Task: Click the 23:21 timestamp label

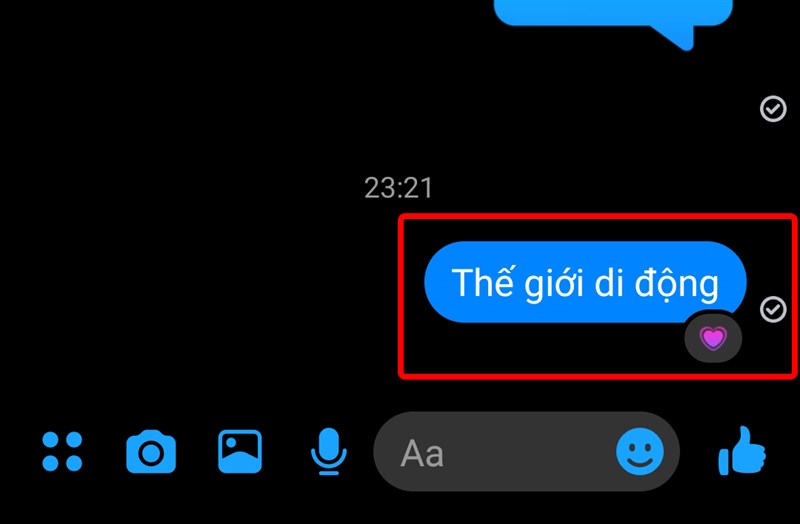Action: [x=398, y=188]
